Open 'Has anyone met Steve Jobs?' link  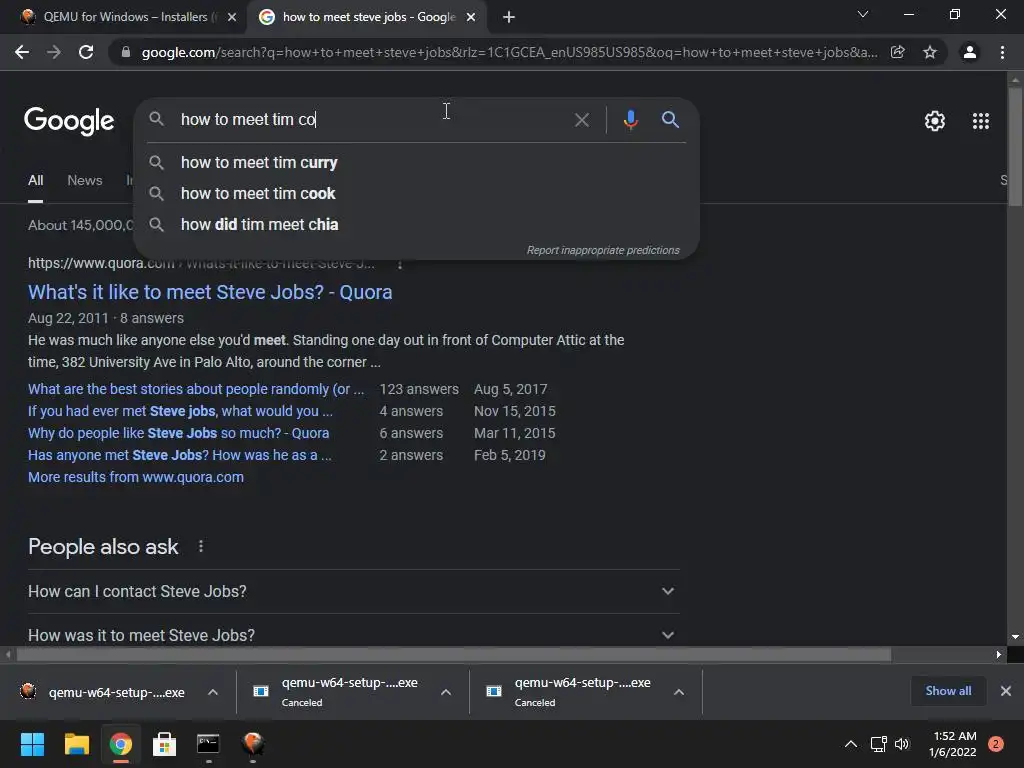tap(180, 455)
